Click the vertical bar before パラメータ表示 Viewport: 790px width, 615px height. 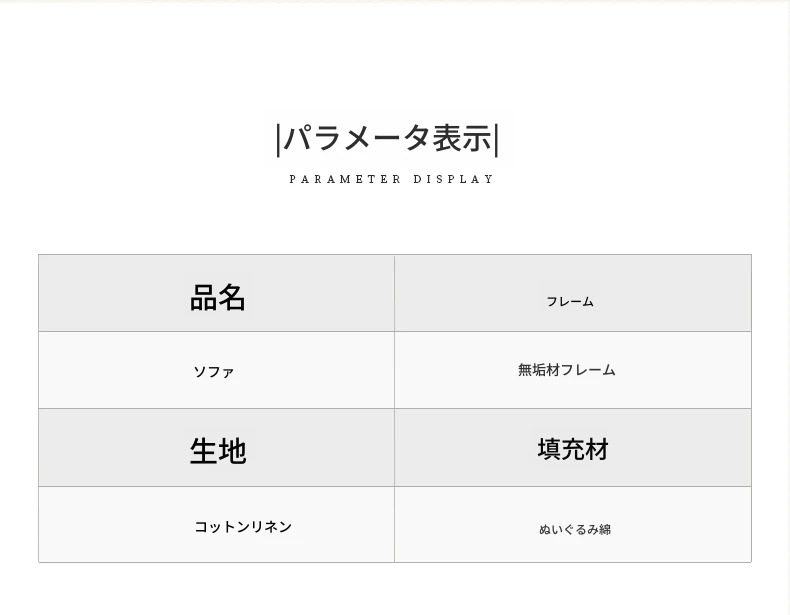278,140
